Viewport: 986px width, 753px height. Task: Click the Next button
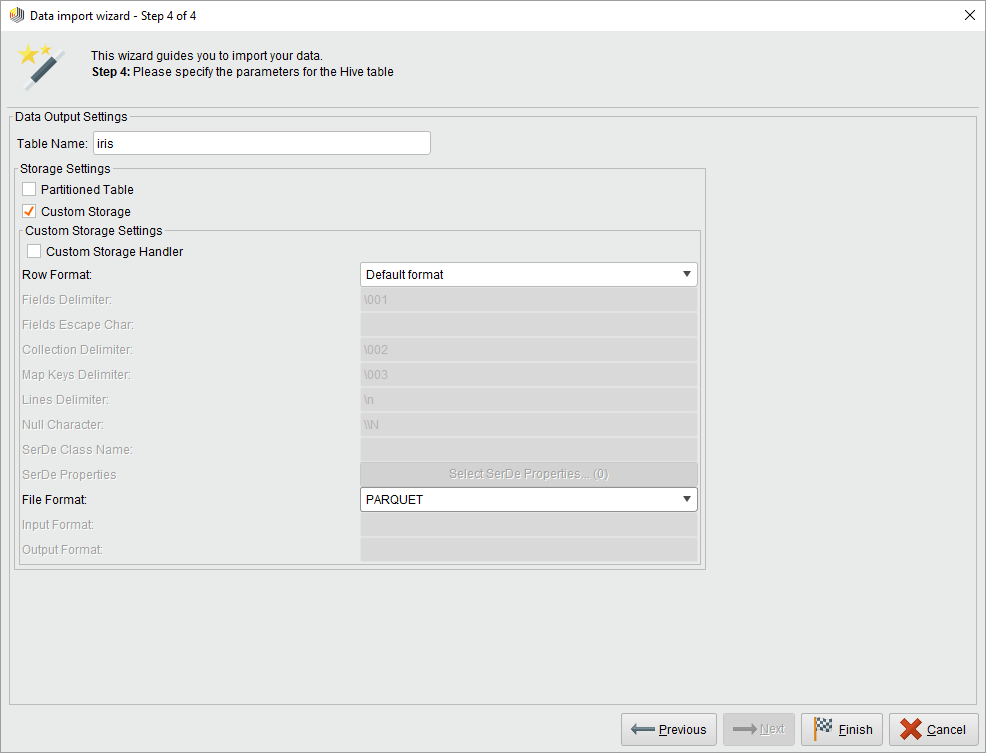coord(758,729)
